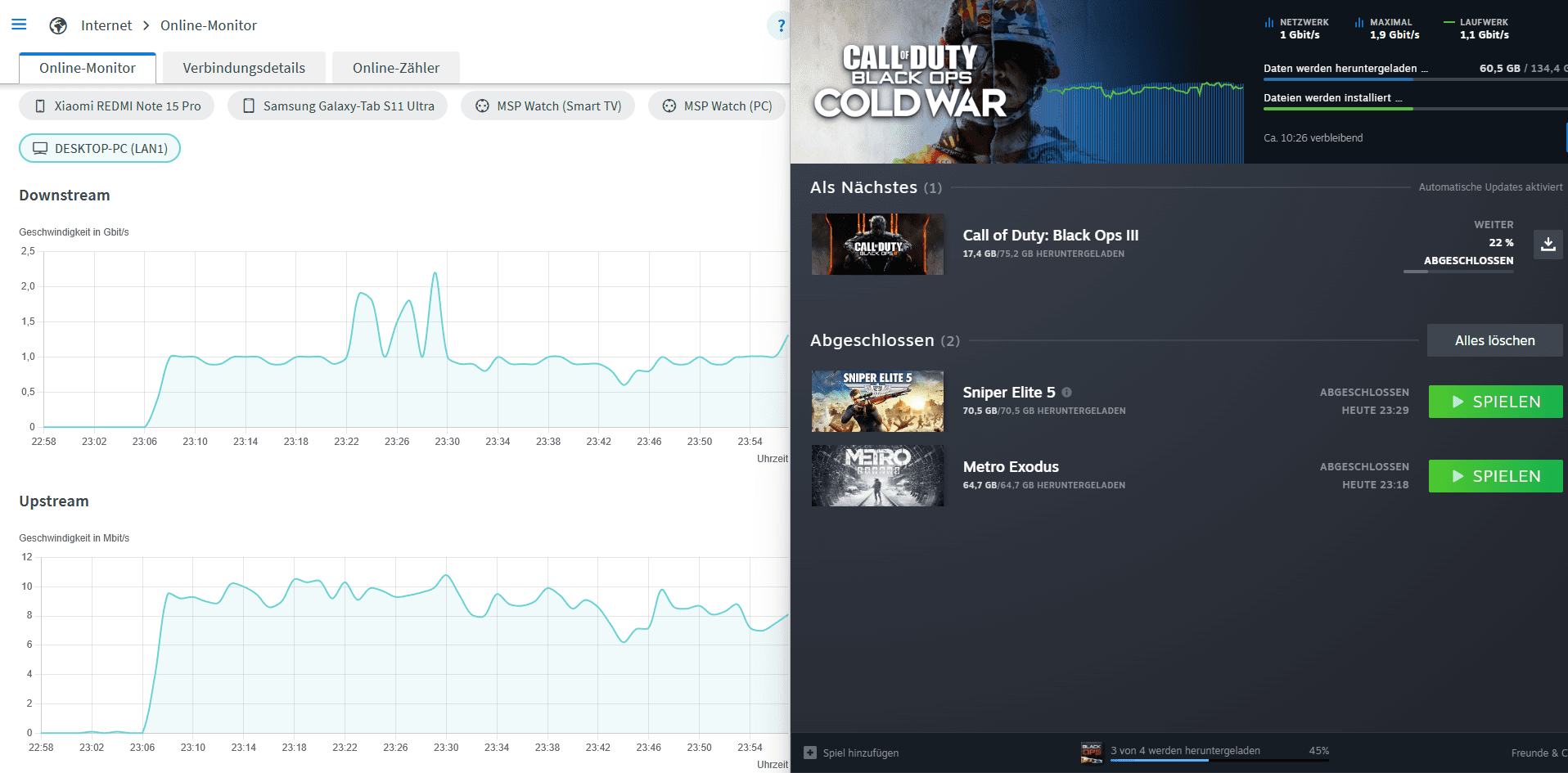Click the Dateien werden installiert progress bar
1568x773 pixels.
[1416, 109]
